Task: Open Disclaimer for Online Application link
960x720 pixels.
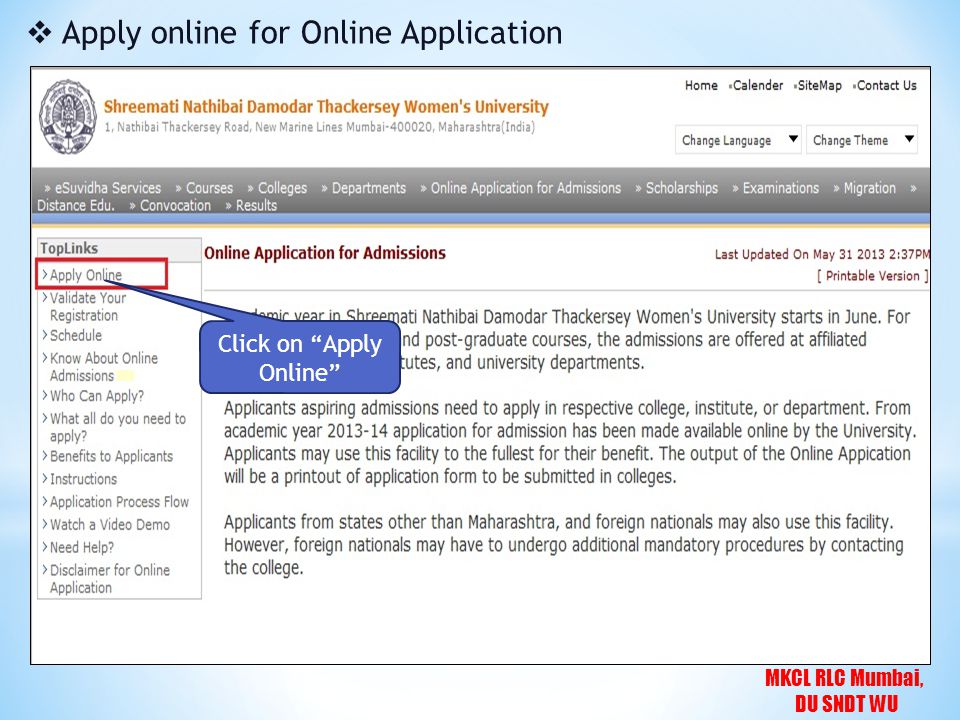Action: pos(110,579)
